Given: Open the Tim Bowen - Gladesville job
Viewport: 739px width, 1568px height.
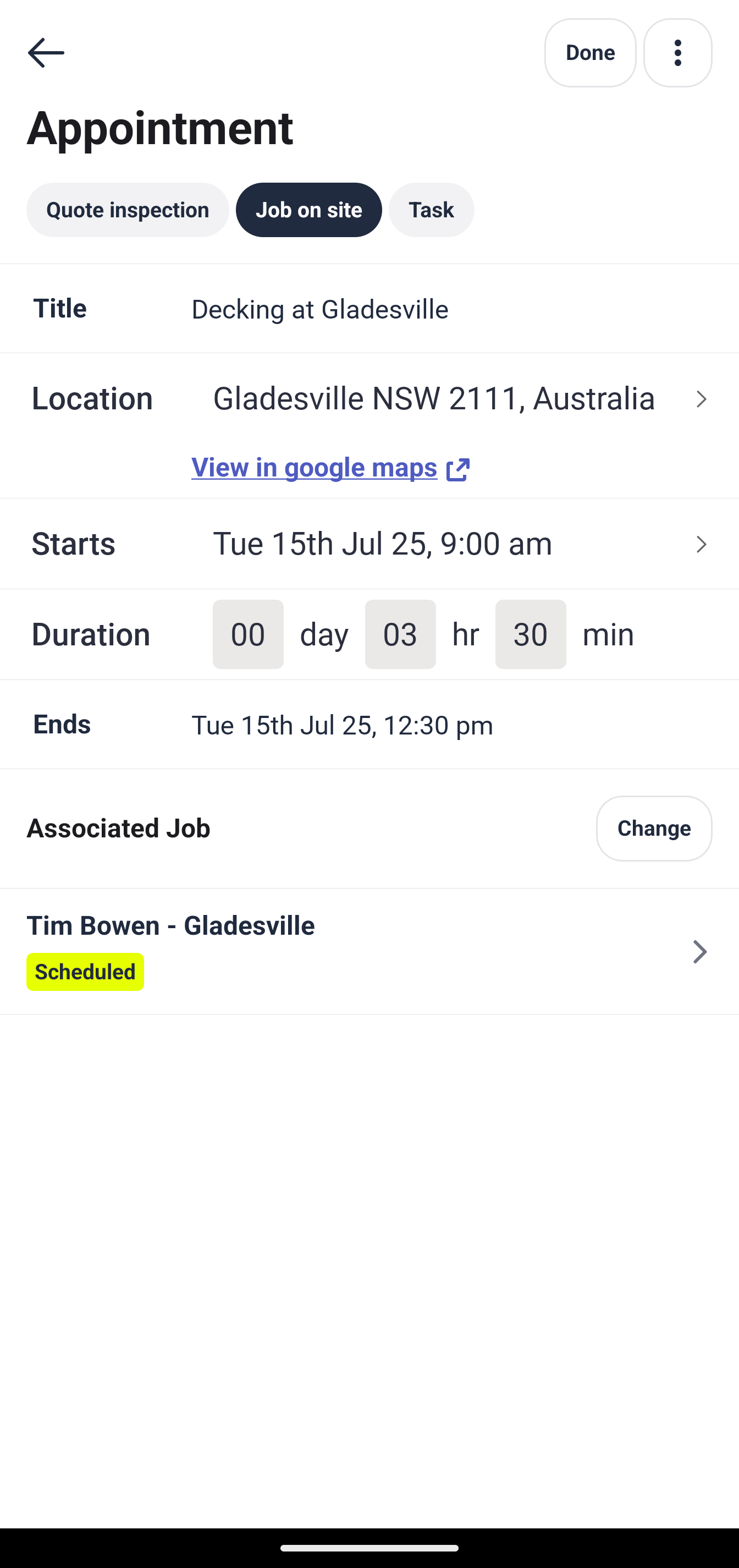Looking at the screenshot, I should 170,925.
